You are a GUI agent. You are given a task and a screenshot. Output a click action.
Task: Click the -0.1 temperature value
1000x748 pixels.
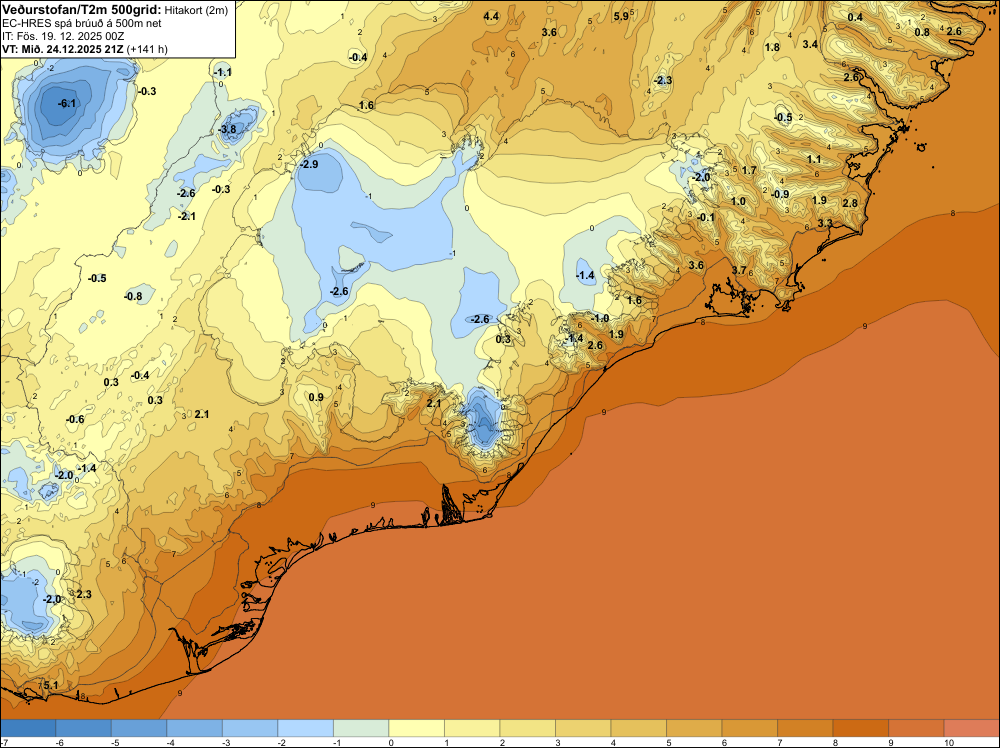706,217
